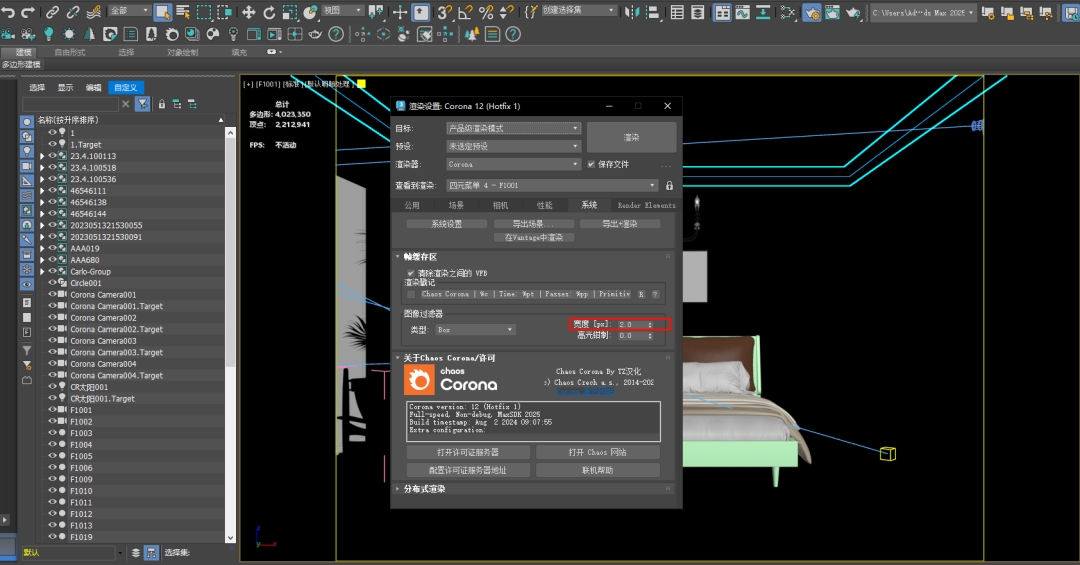Toggle the Angle Snap icon
The image size is (1080, 565).
point(466,12)
